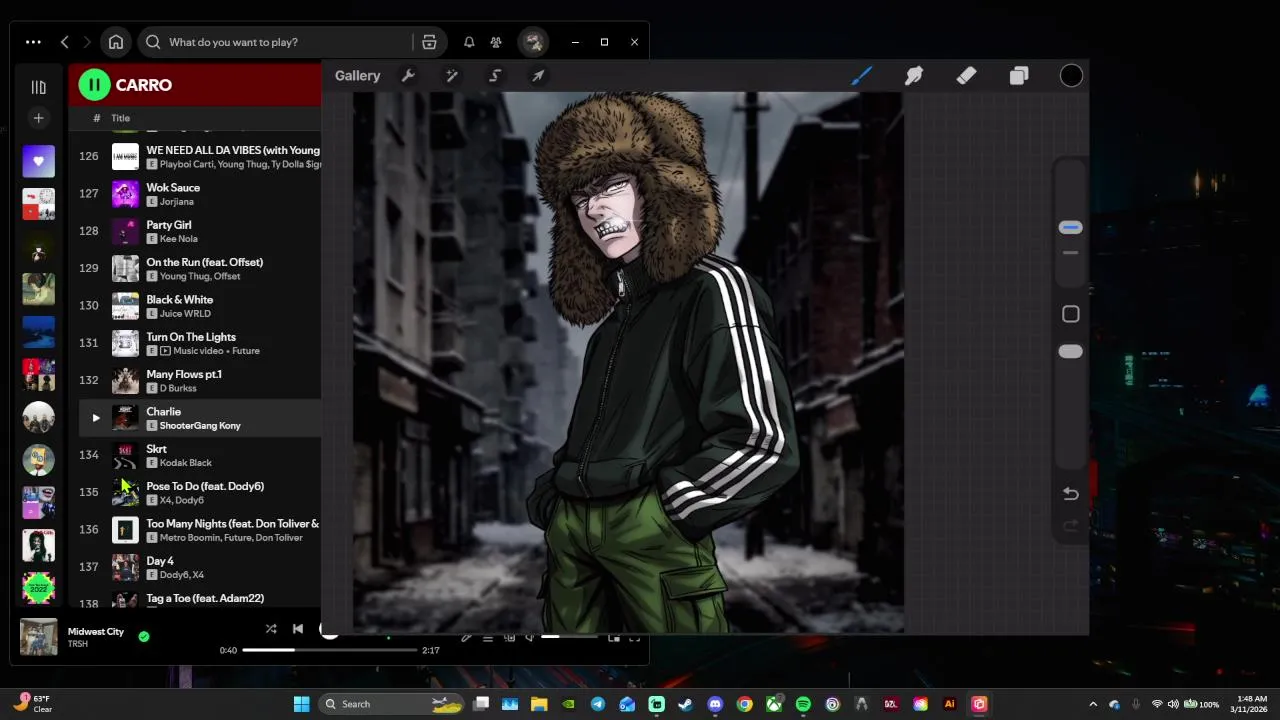
Task: Open the Procreate Layers panel
Action: [1019, 76]
